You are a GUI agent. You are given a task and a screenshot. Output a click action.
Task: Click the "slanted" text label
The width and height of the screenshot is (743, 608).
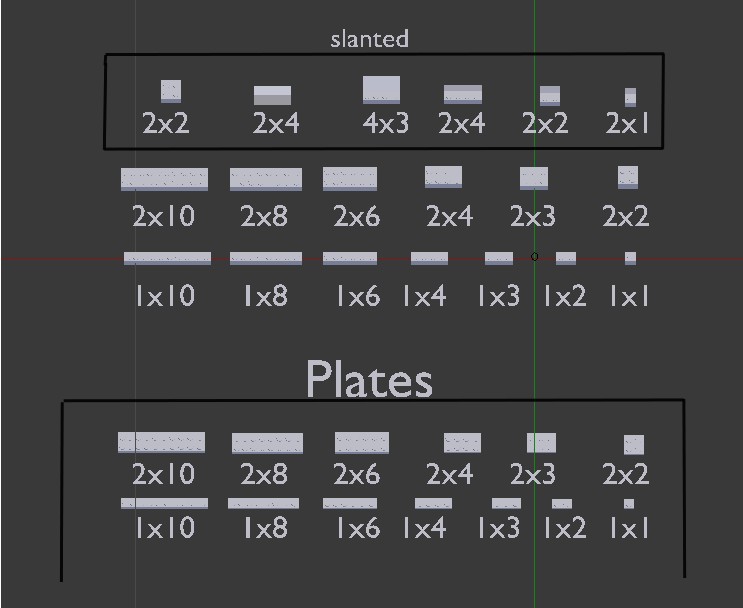click(x=369, y=39)
